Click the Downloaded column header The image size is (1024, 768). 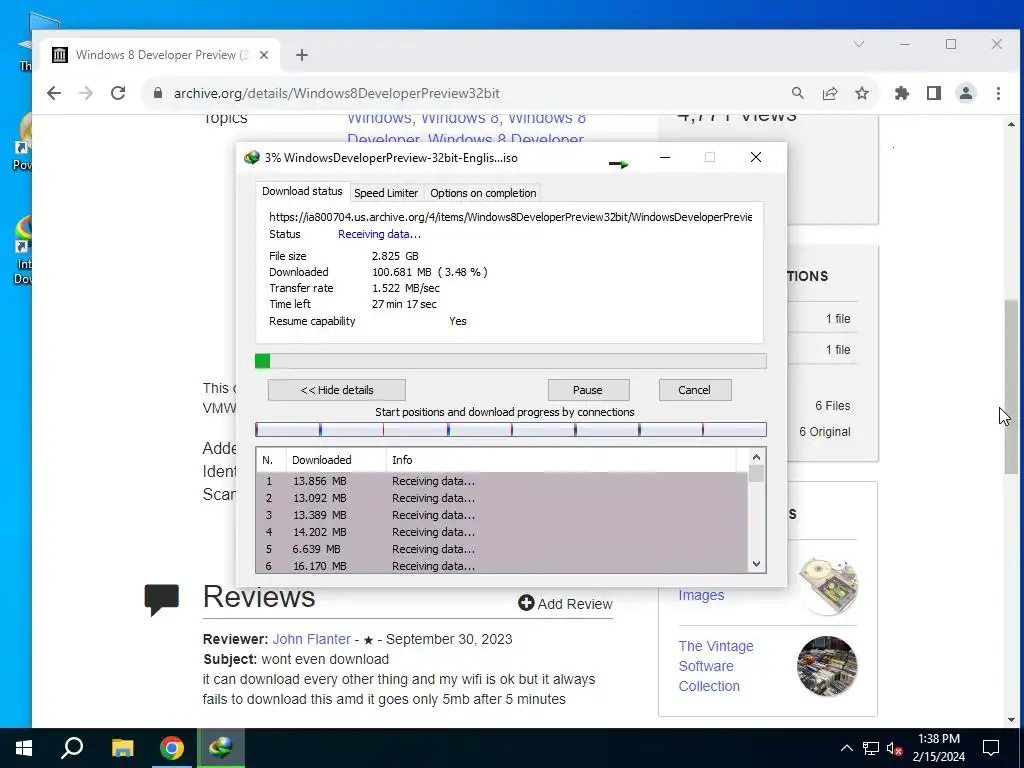tap(336, 460)
